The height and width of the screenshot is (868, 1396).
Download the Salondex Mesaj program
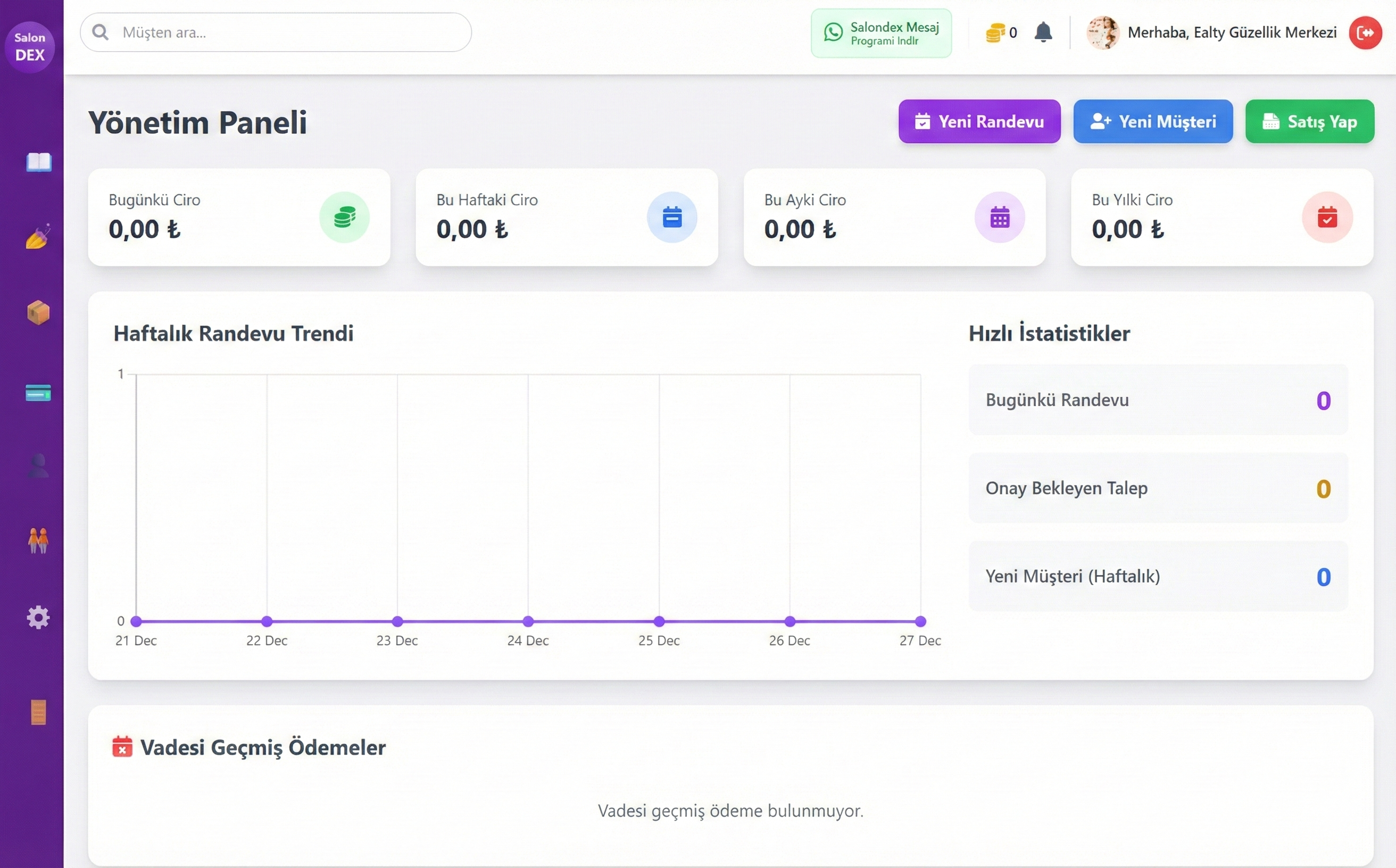pos(881,34)
